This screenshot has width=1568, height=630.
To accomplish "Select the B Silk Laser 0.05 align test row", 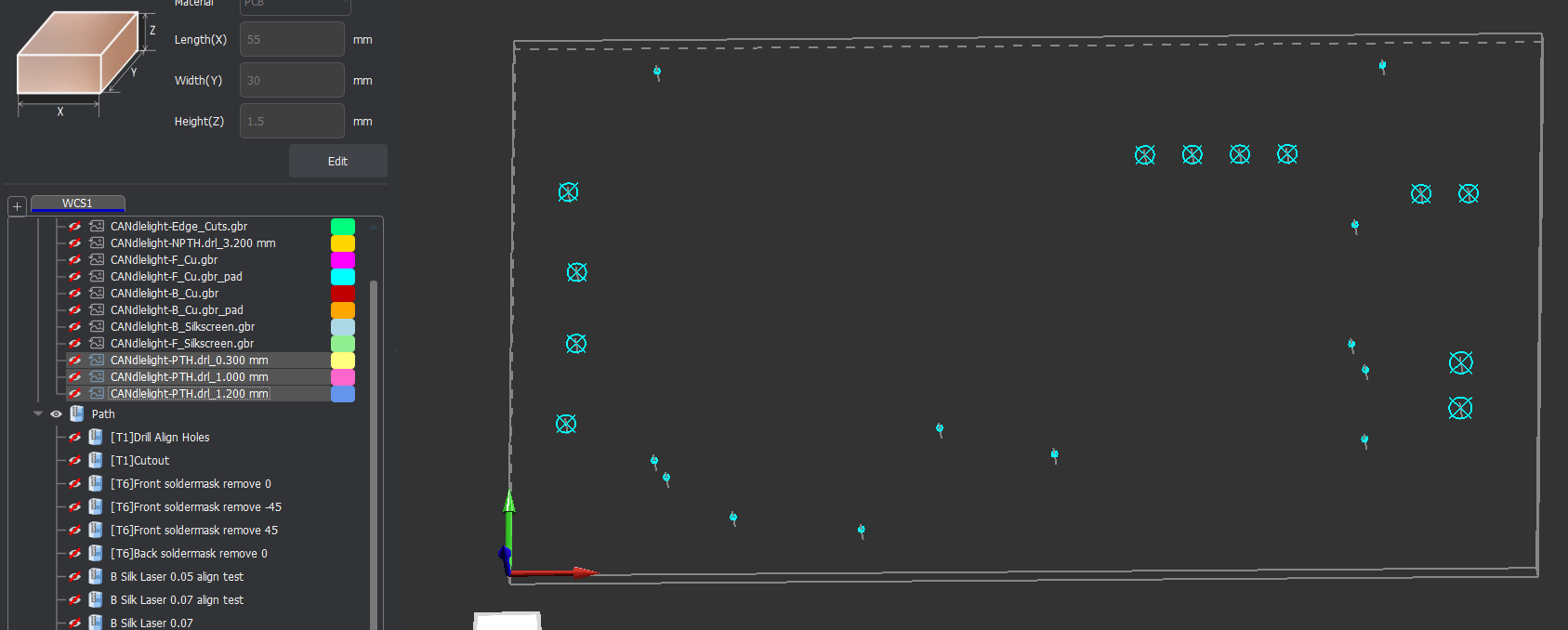I will (177, 576).
